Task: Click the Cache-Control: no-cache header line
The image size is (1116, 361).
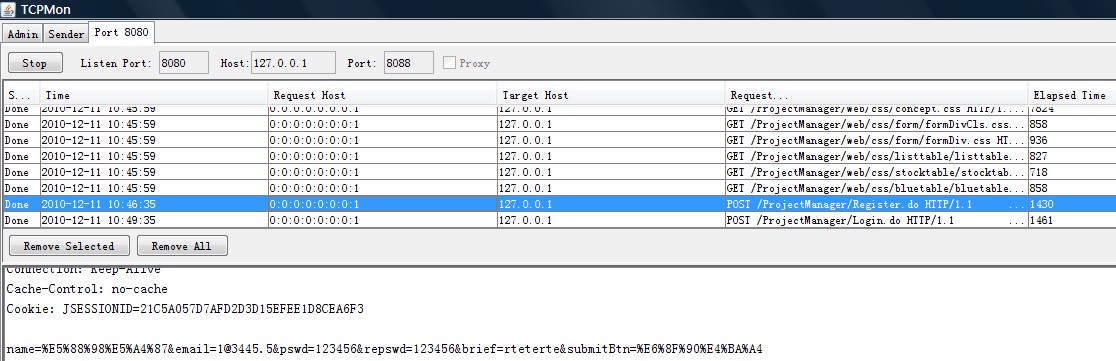Action: [x=87, y=289]
